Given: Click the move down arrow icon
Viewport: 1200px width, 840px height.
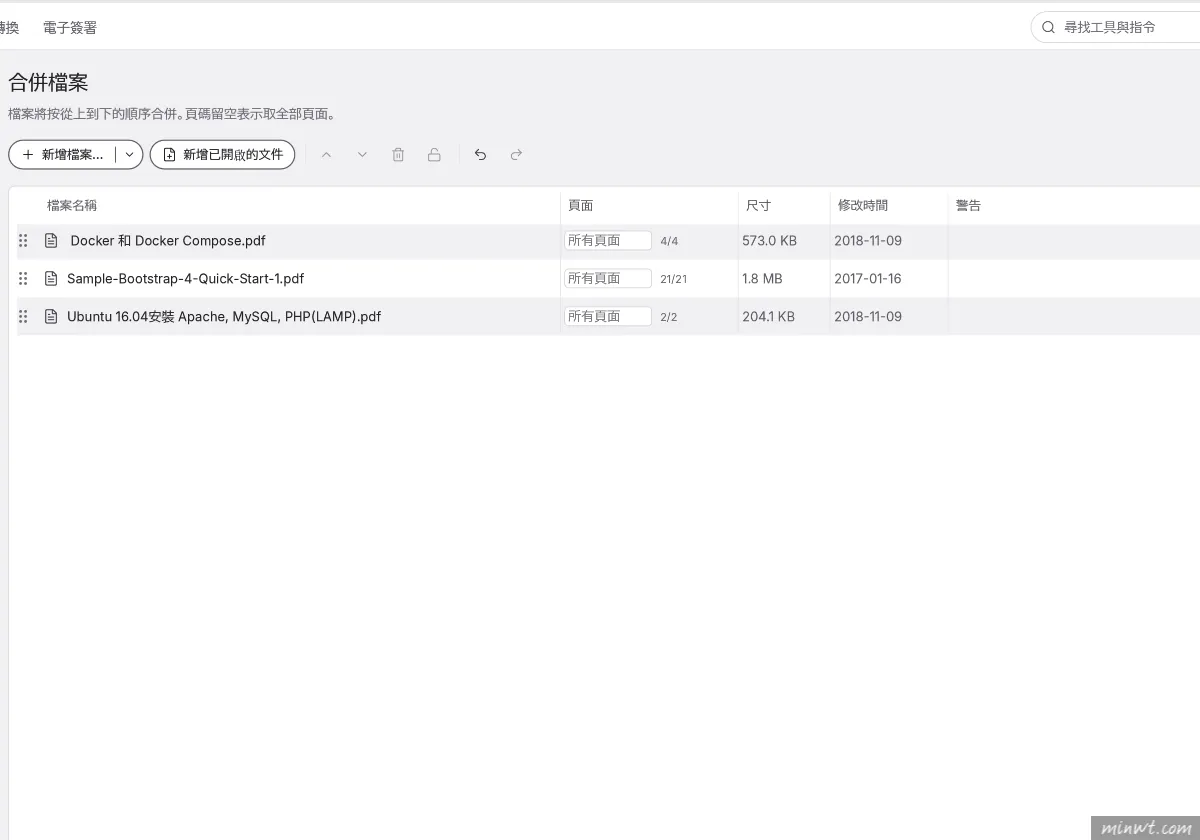Looking at the screenshot, I should (x=362, y=155).
